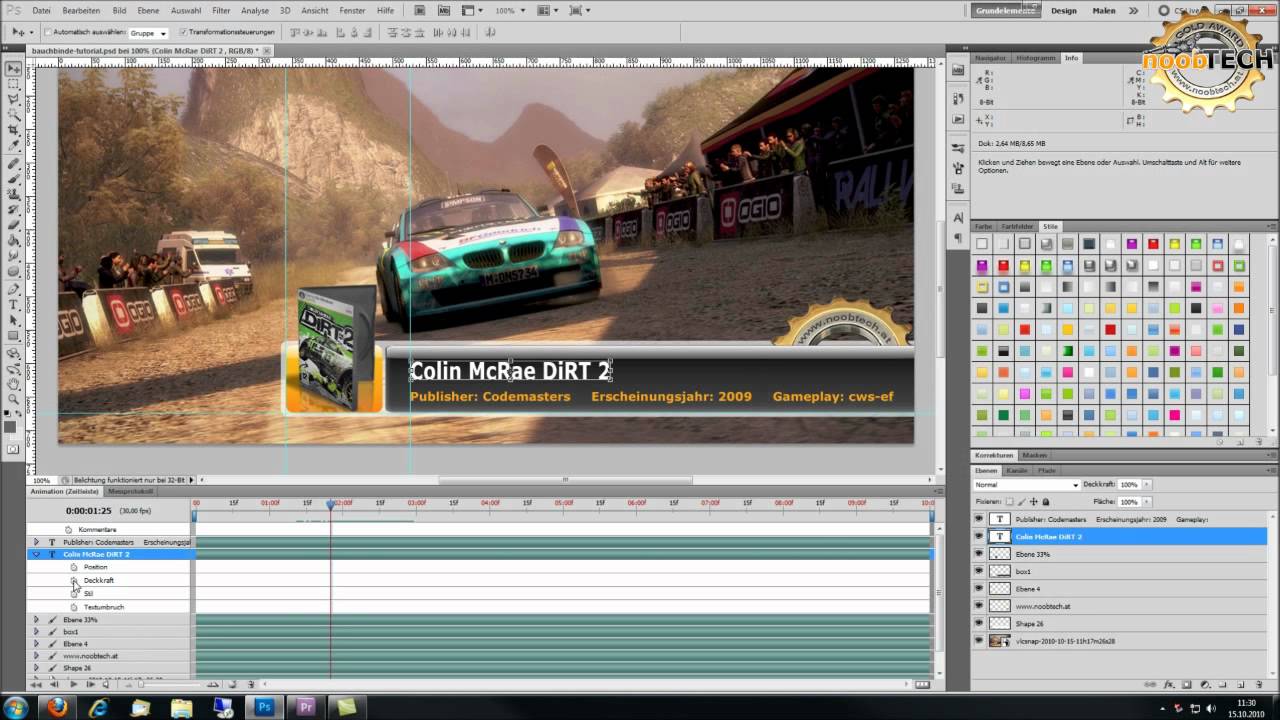
Task: Select the Brush tool
Action: pos(15,178)
